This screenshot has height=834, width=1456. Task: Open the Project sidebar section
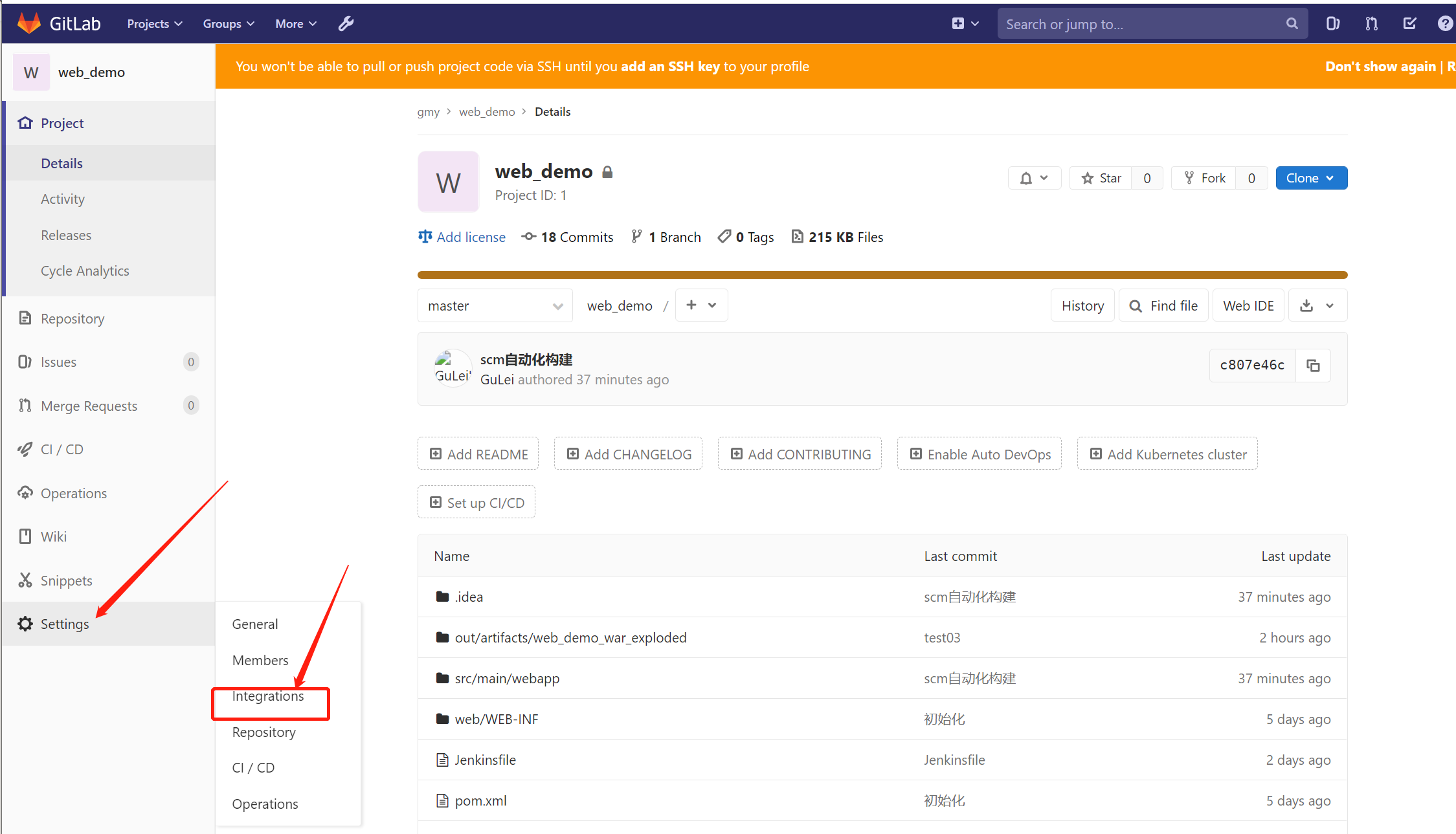[x=109, y=123]
